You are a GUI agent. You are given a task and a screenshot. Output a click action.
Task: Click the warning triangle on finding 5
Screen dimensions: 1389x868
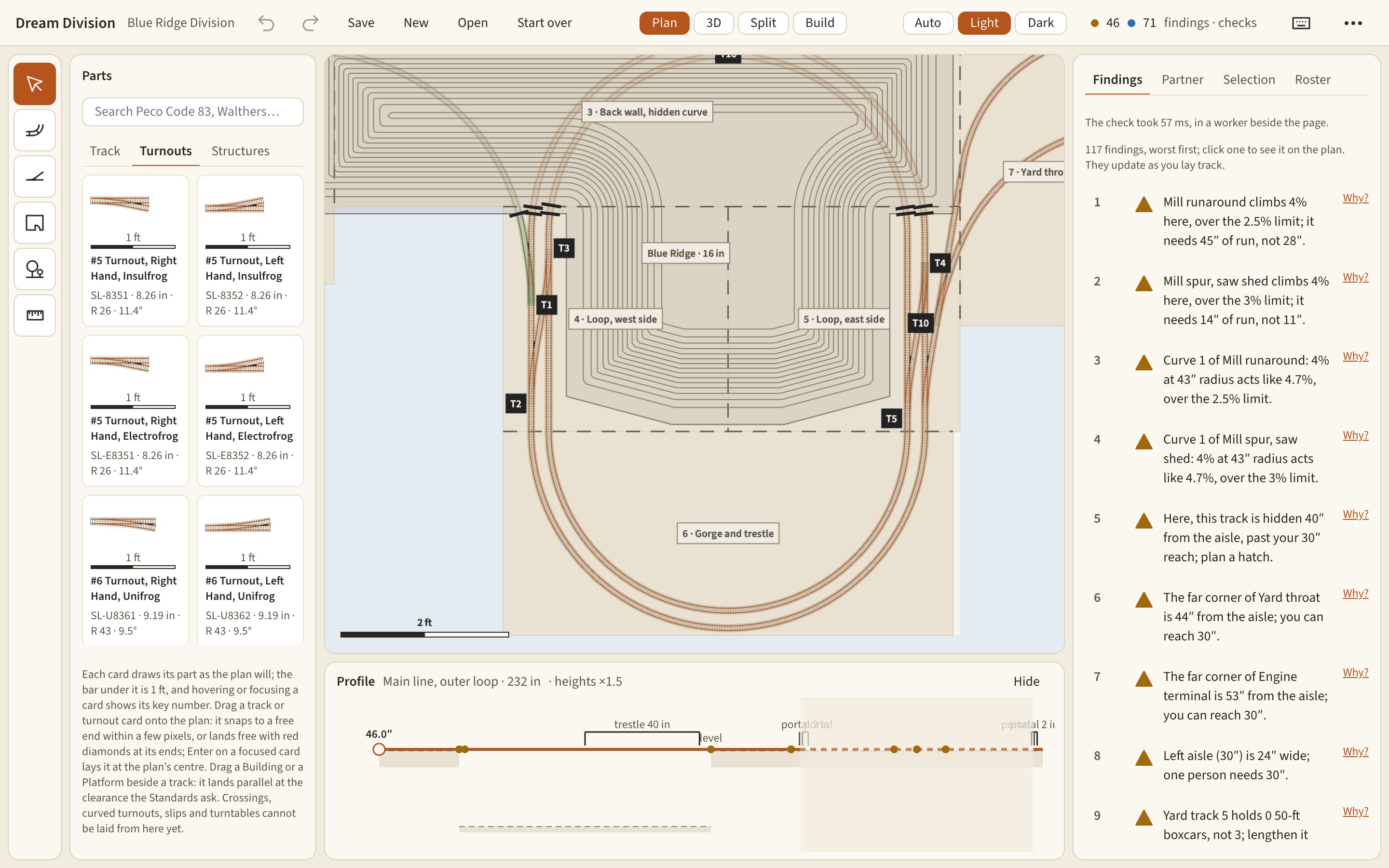point(1144,520)
